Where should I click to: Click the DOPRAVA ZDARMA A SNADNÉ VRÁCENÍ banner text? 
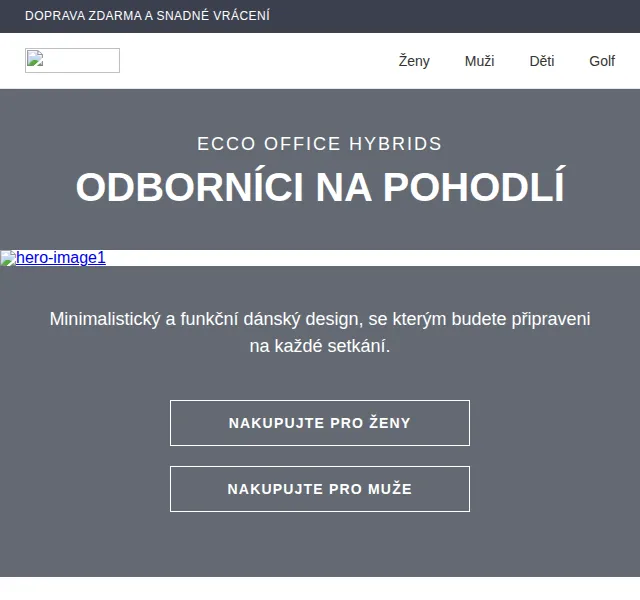(x=147, y=16)
